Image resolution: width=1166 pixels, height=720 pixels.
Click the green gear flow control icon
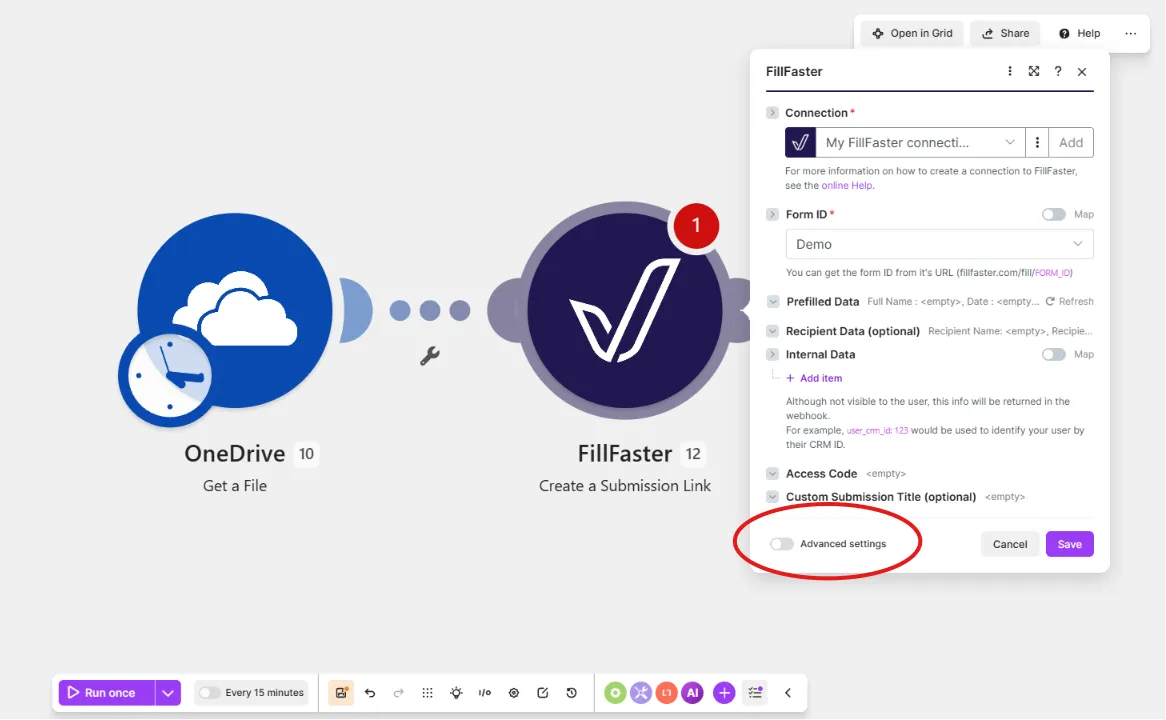tap(615, 692)
